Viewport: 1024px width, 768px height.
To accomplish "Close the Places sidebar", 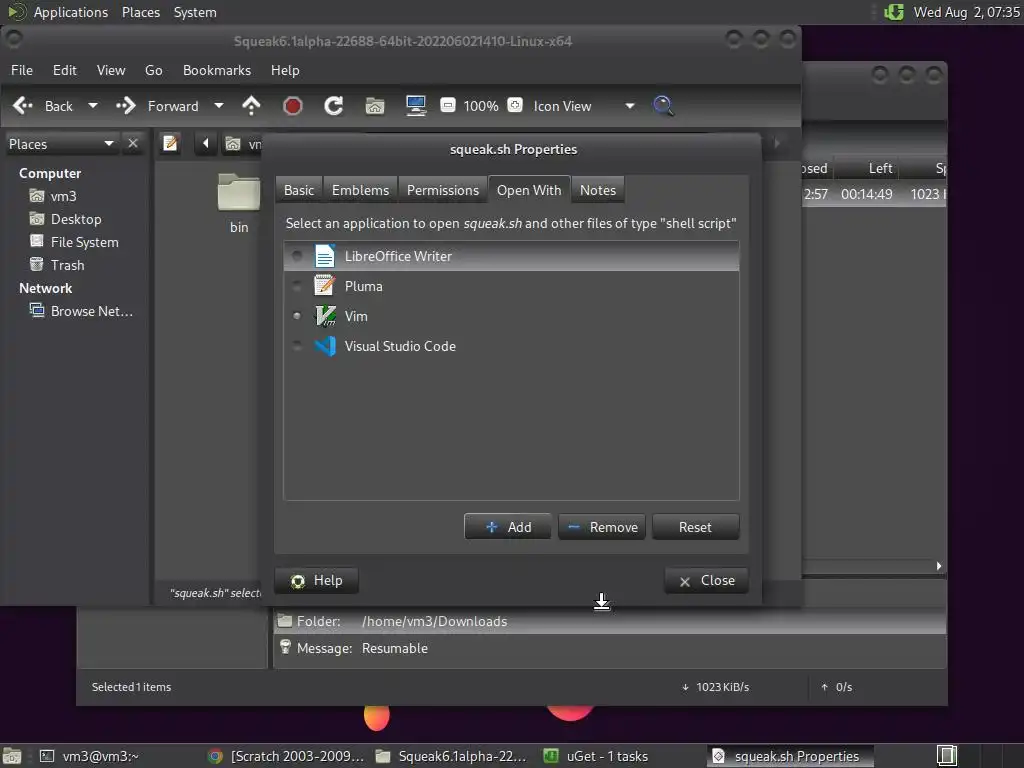I will click(133, 143).
